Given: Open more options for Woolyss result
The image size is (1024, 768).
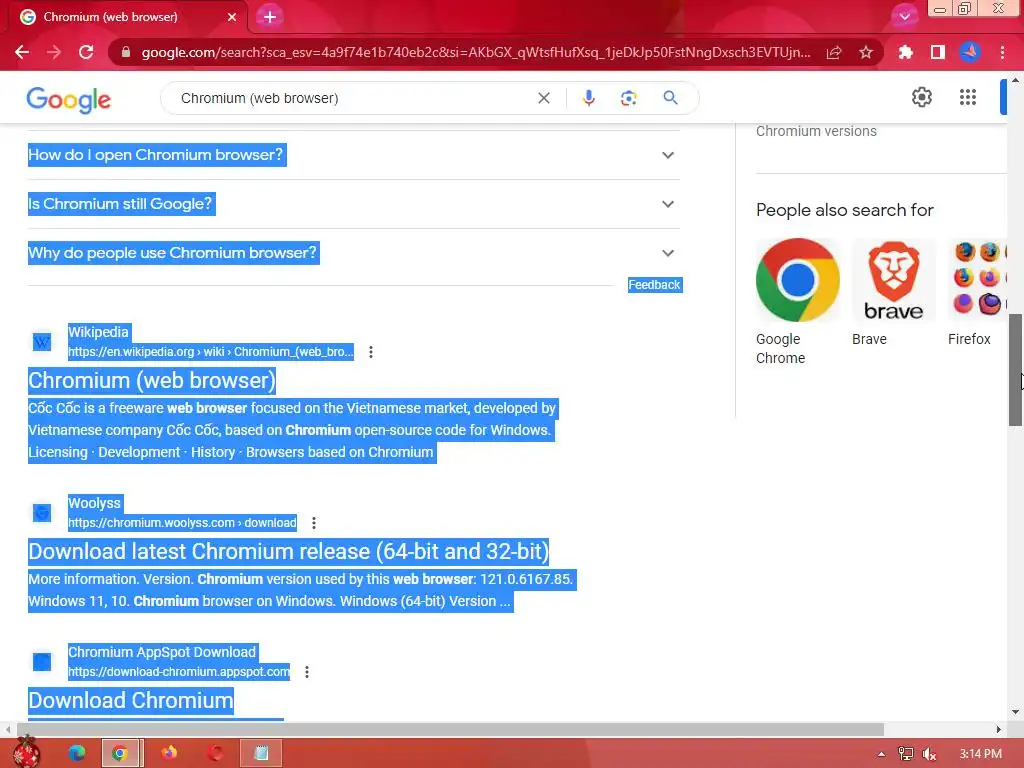Looking at the screenshot, I should pyautogui.click(x=313, y=523).
